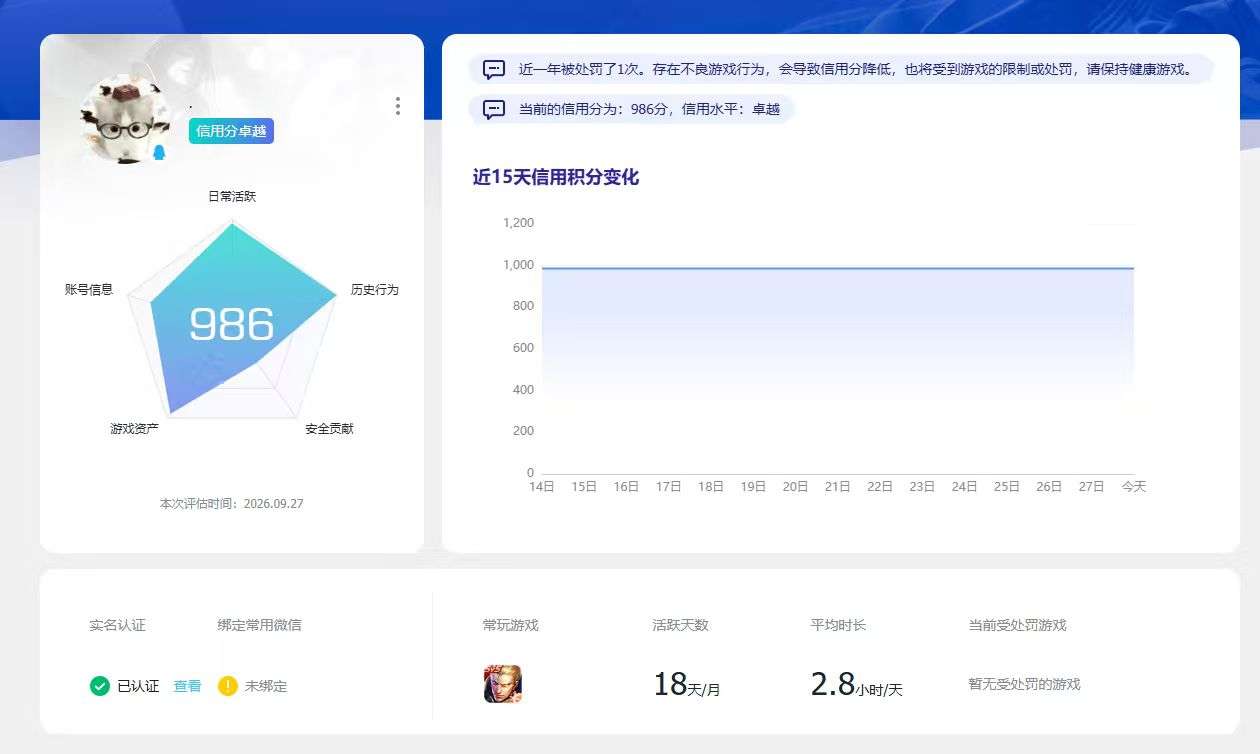The width and height of the screenshot is (1260, 754).
Task: Click the 今天 axis label on chart
Action: pos(1133,487)
